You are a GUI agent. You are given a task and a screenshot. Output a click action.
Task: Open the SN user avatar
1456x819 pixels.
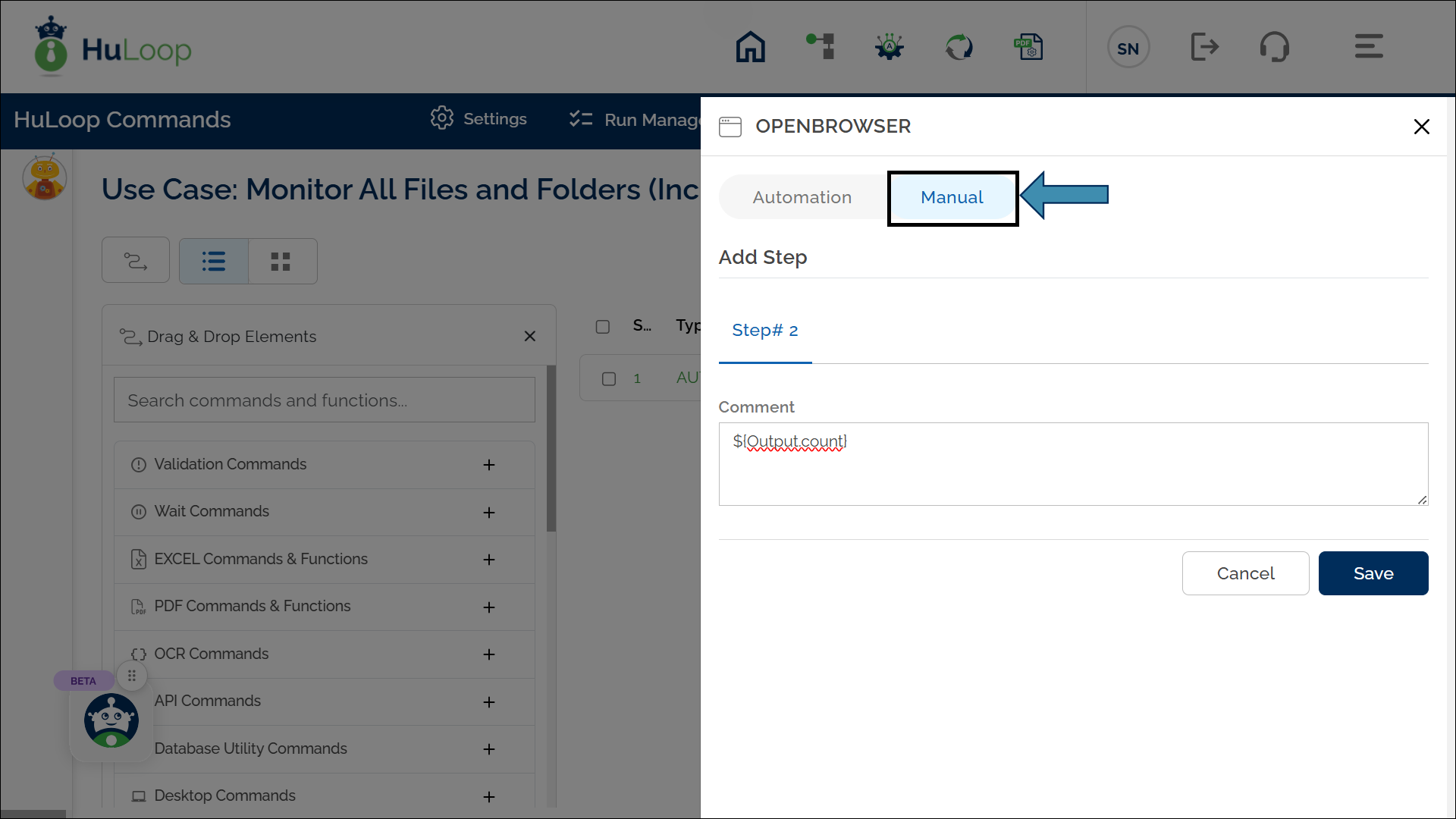click(x=1128, y=46)
